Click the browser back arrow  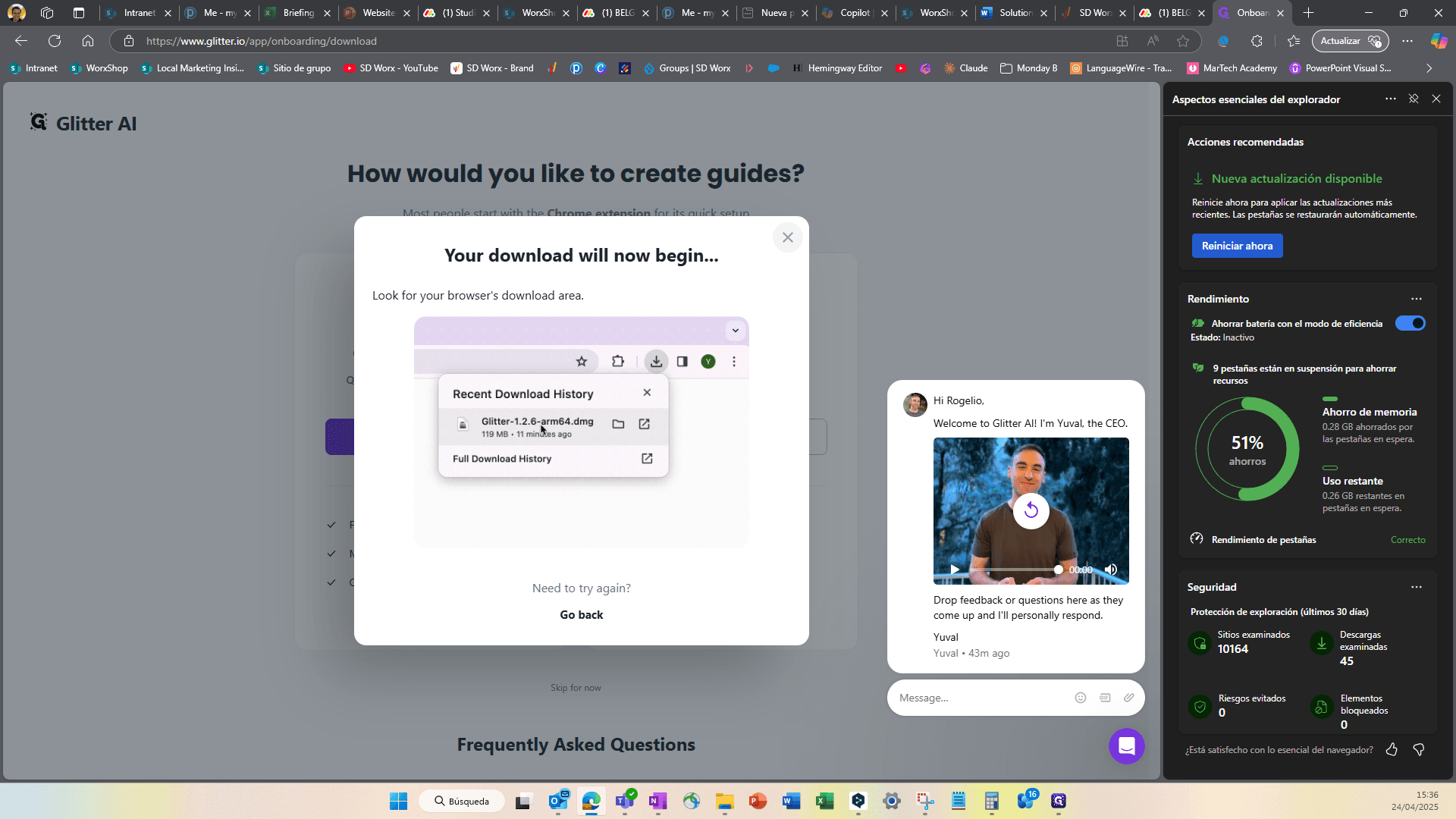[x=21, y=41]
